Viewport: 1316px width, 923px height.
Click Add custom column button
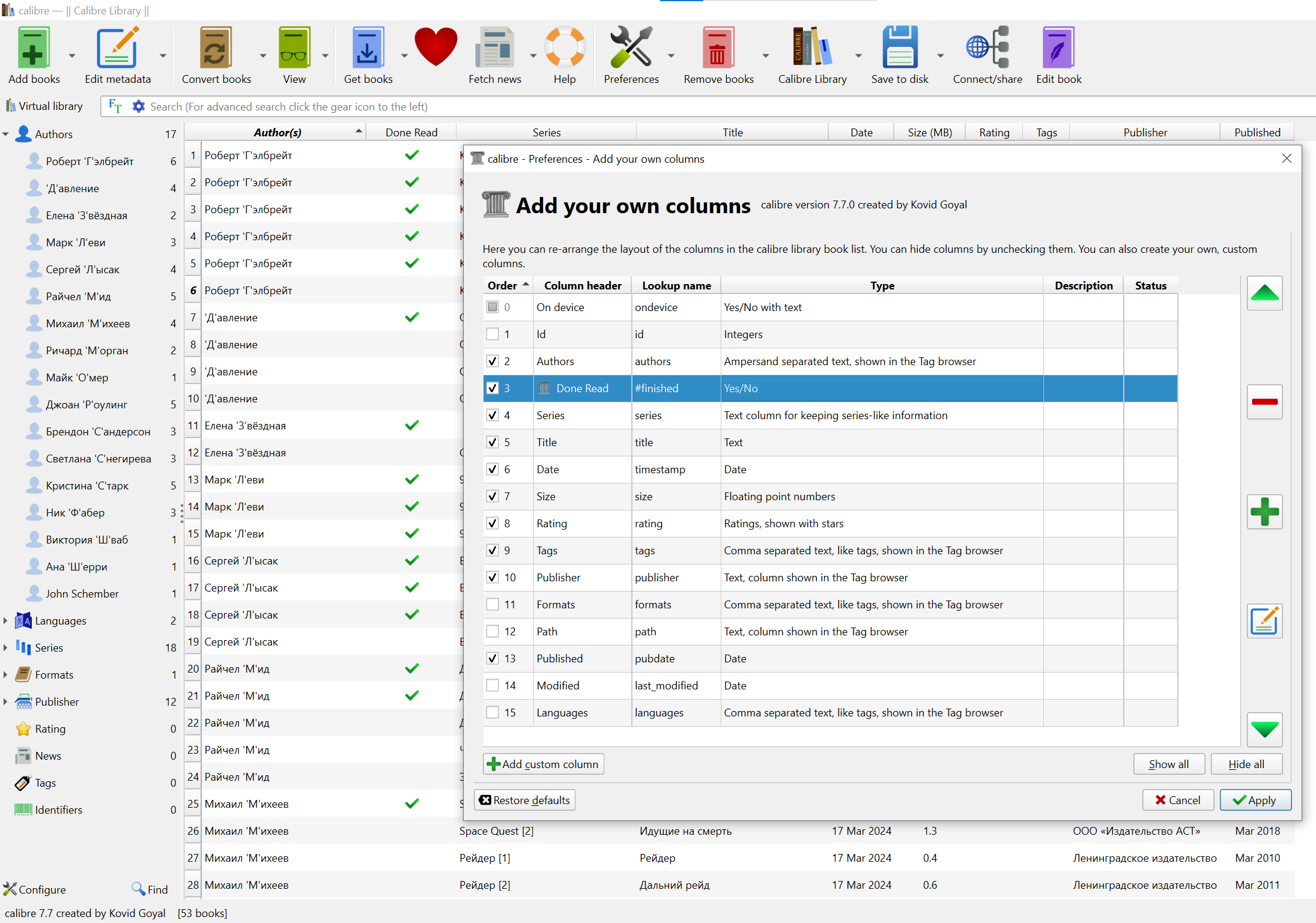point(544,764)
